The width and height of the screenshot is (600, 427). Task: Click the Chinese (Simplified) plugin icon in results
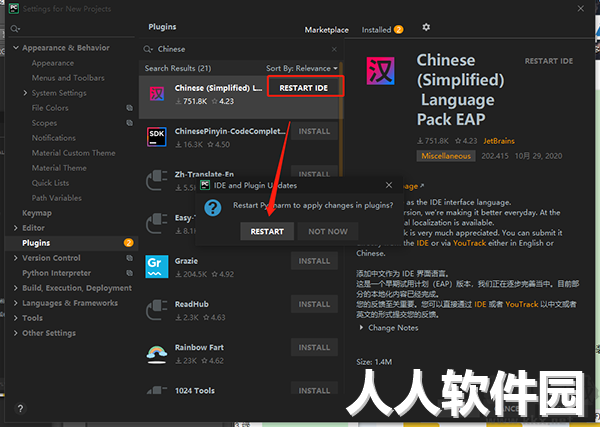pos(157,93)
